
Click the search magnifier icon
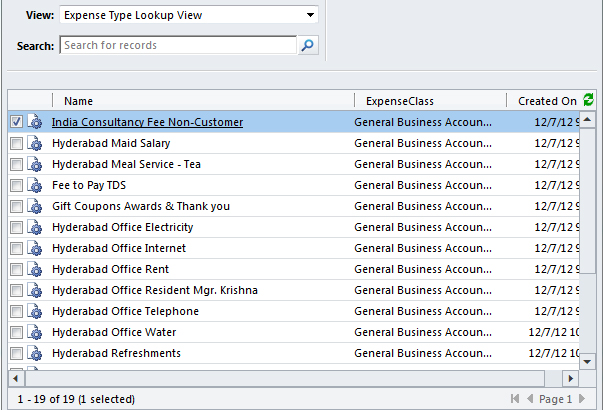pyautogui.click(x=308, y=45)
